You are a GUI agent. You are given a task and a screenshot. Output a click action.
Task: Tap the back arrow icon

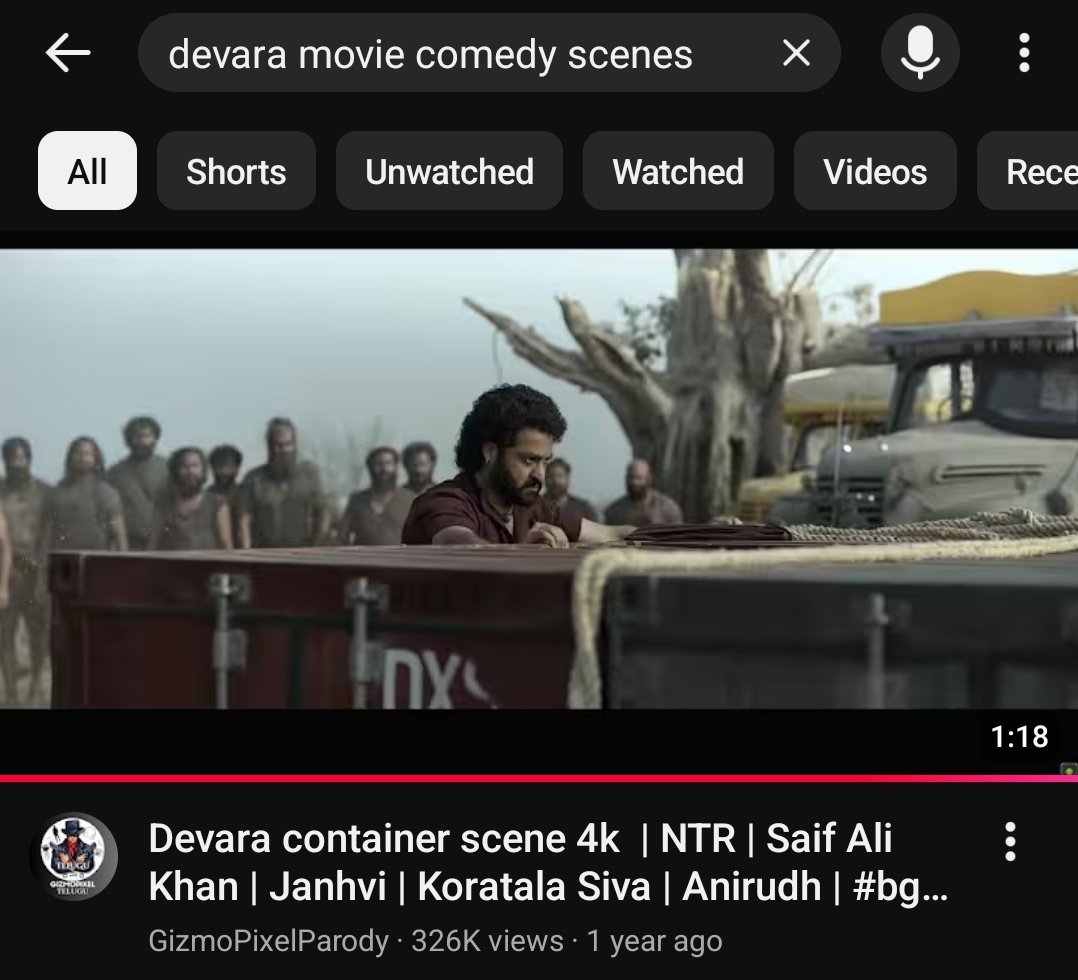pyautogui.click(x=67, y=53)
